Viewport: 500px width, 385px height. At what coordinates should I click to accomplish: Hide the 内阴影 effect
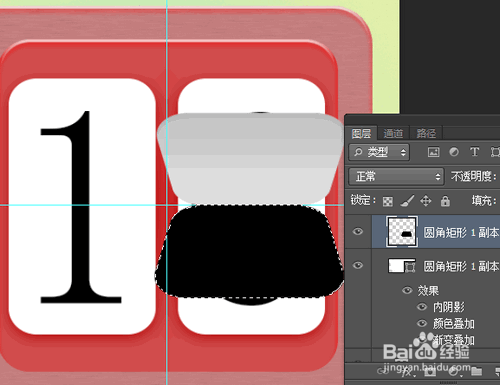(422, 307)
